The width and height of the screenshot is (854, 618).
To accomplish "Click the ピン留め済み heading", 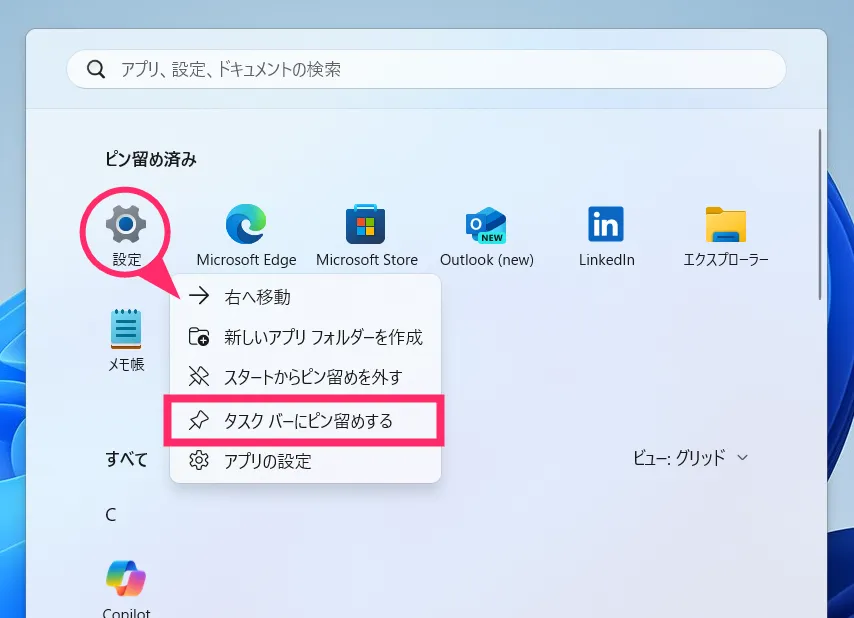I will coord(150,159).
